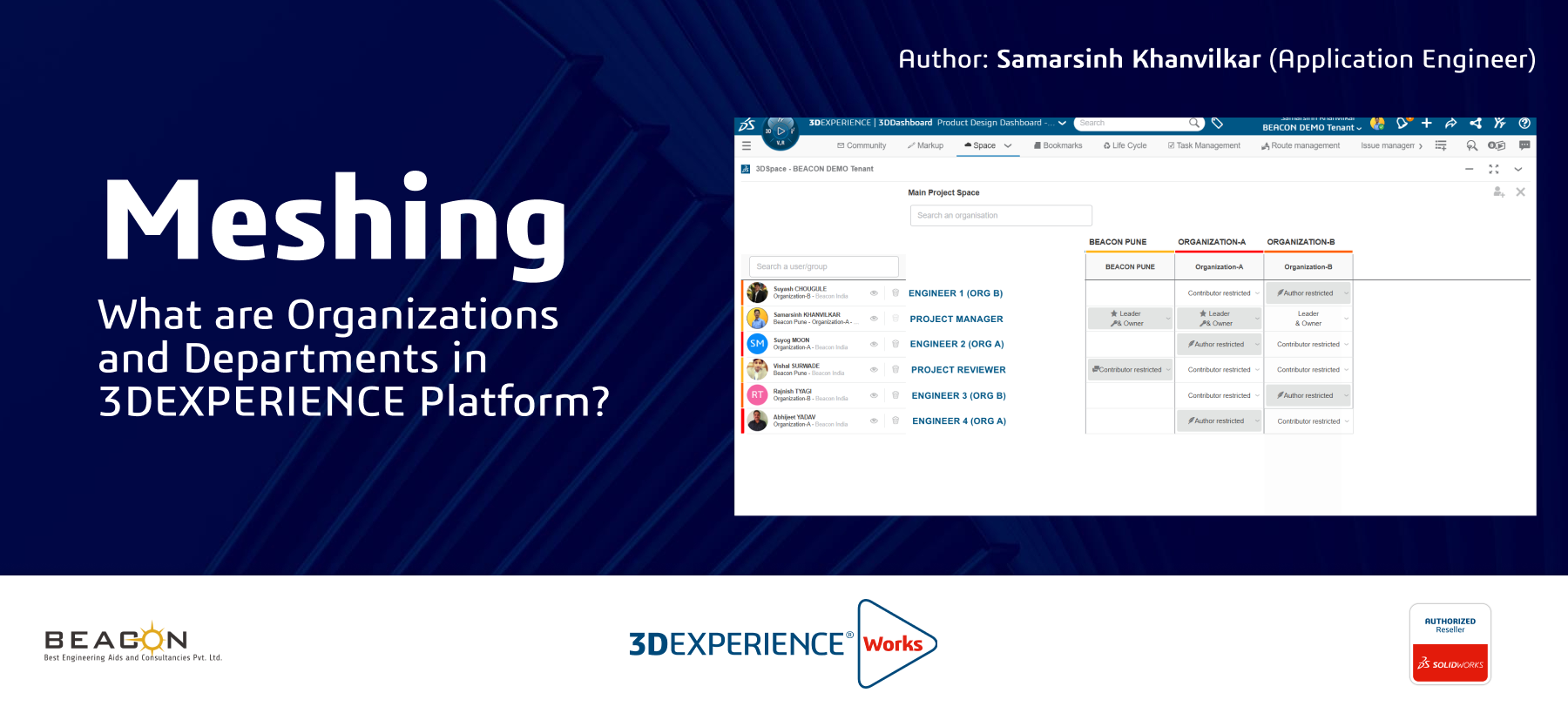Toggle eye icon for Suyash CHOUGULE
Image resolution: width=1568 pixels, height=713 pixels.
click(x=874, y=293)
